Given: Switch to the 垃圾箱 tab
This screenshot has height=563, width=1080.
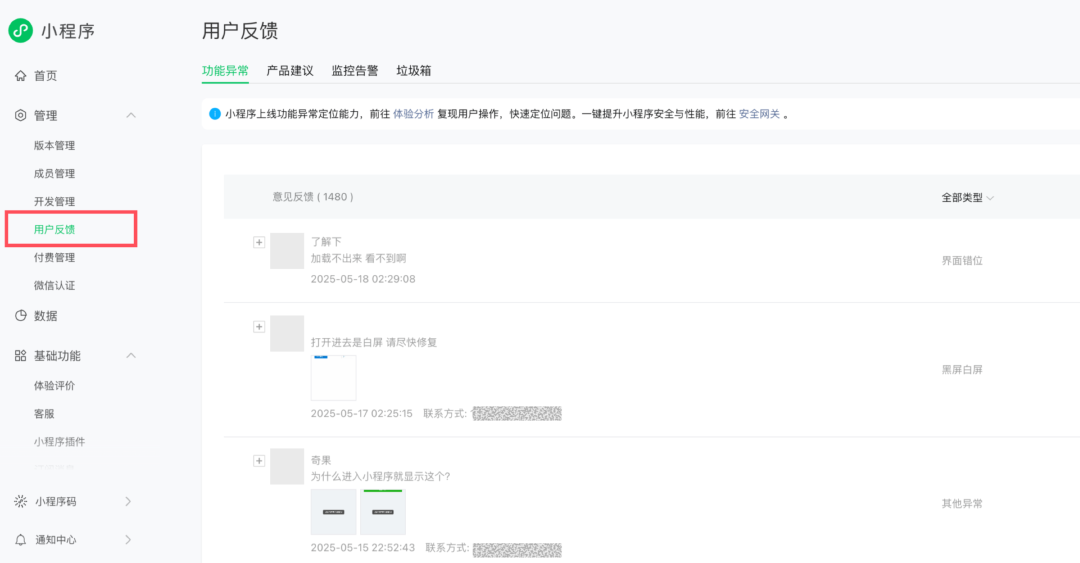Looking at the screenshot, I should point(414,70).
